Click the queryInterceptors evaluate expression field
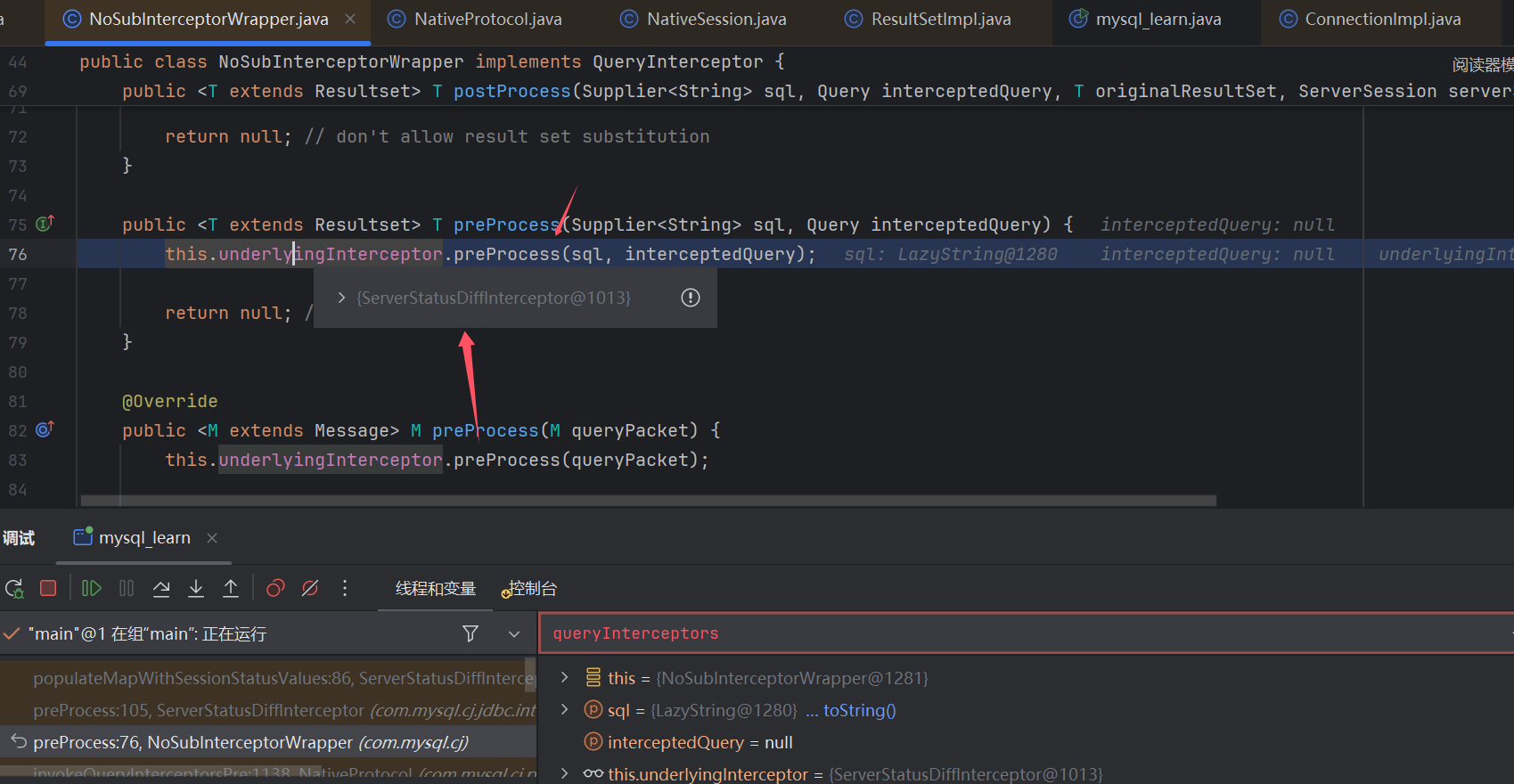This screenshot has height=784, width=1514. click(x=1025, y=633)
